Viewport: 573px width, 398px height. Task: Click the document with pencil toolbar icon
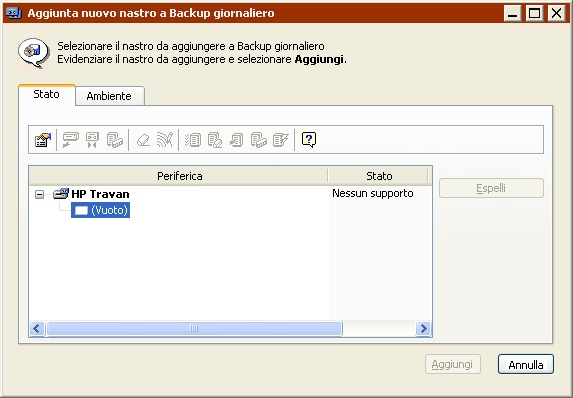tap(281, 140)
